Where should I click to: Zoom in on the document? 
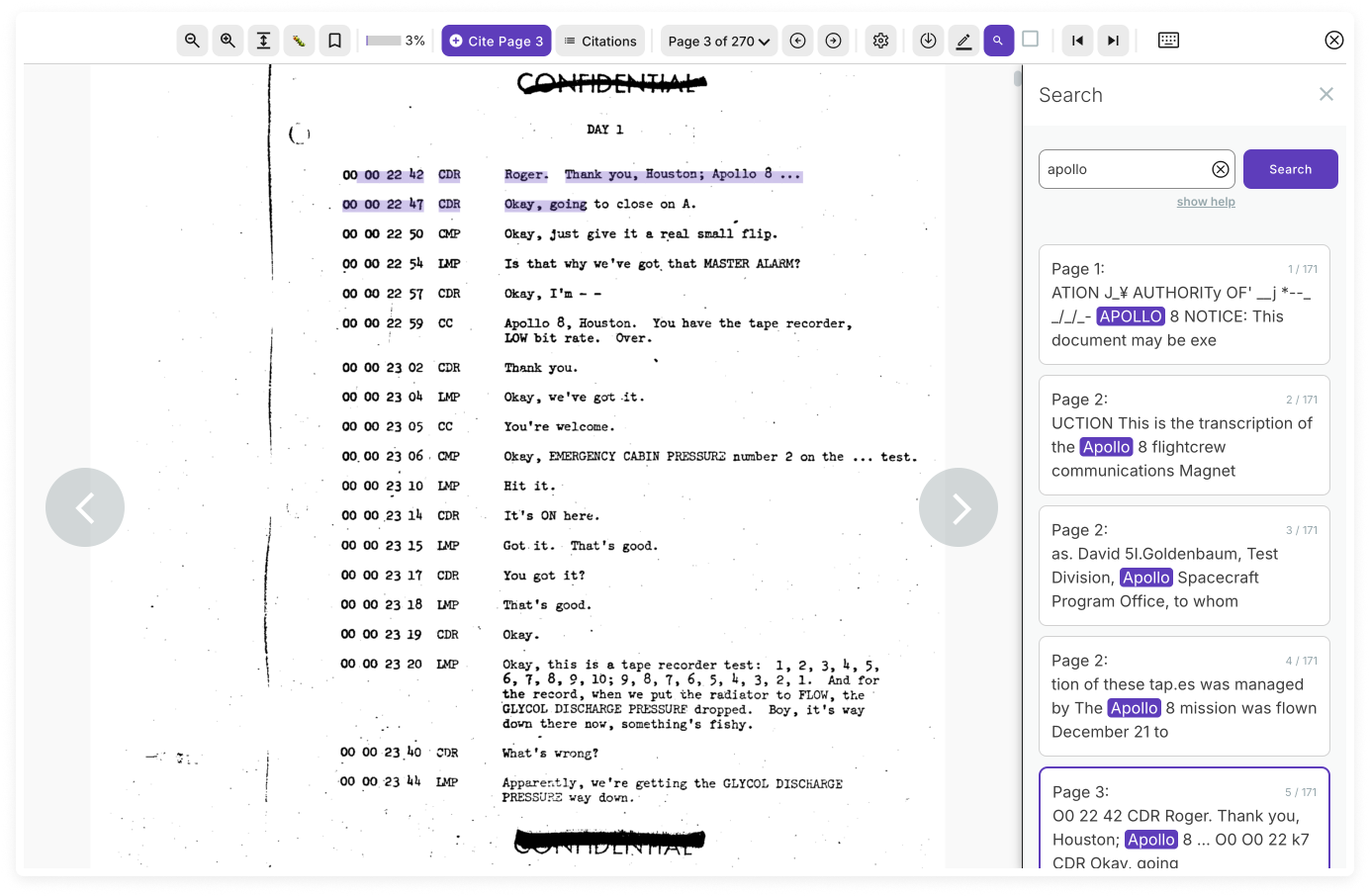(228, 41)
